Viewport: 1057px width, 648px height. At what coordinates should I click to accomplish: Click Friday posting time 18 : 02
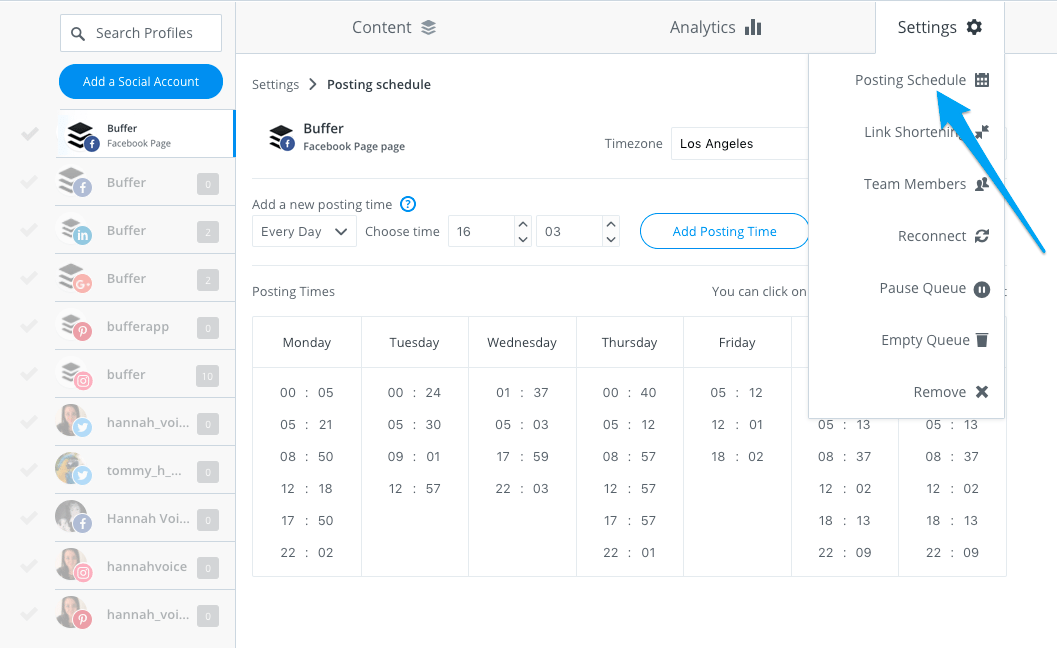(x=737, y=456)
